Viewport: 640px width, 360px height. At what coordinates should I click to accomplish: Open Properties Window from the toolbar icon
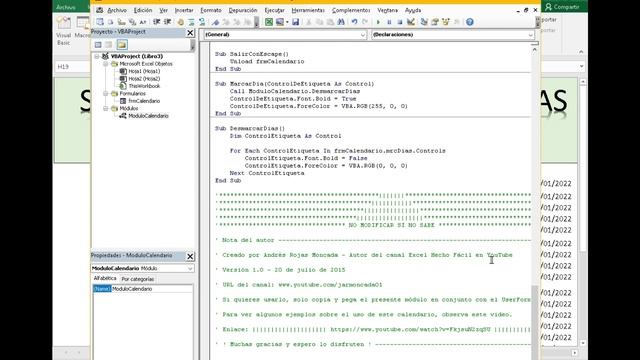pos(435,22)
